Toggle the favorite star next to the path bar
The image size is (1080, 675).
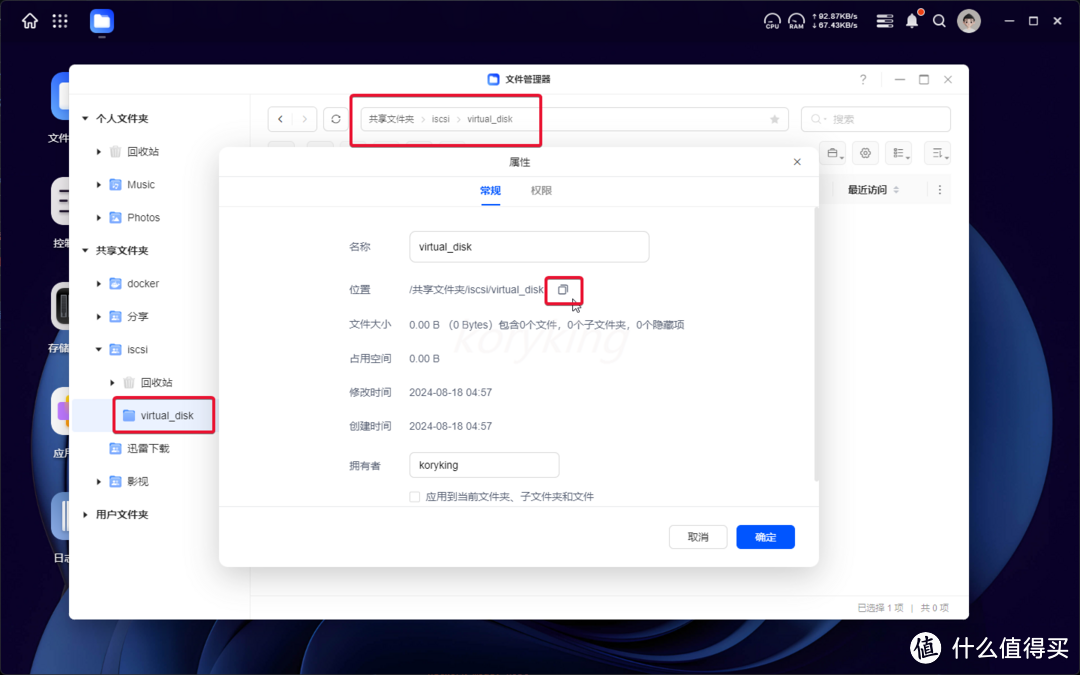tap(774, 118)
